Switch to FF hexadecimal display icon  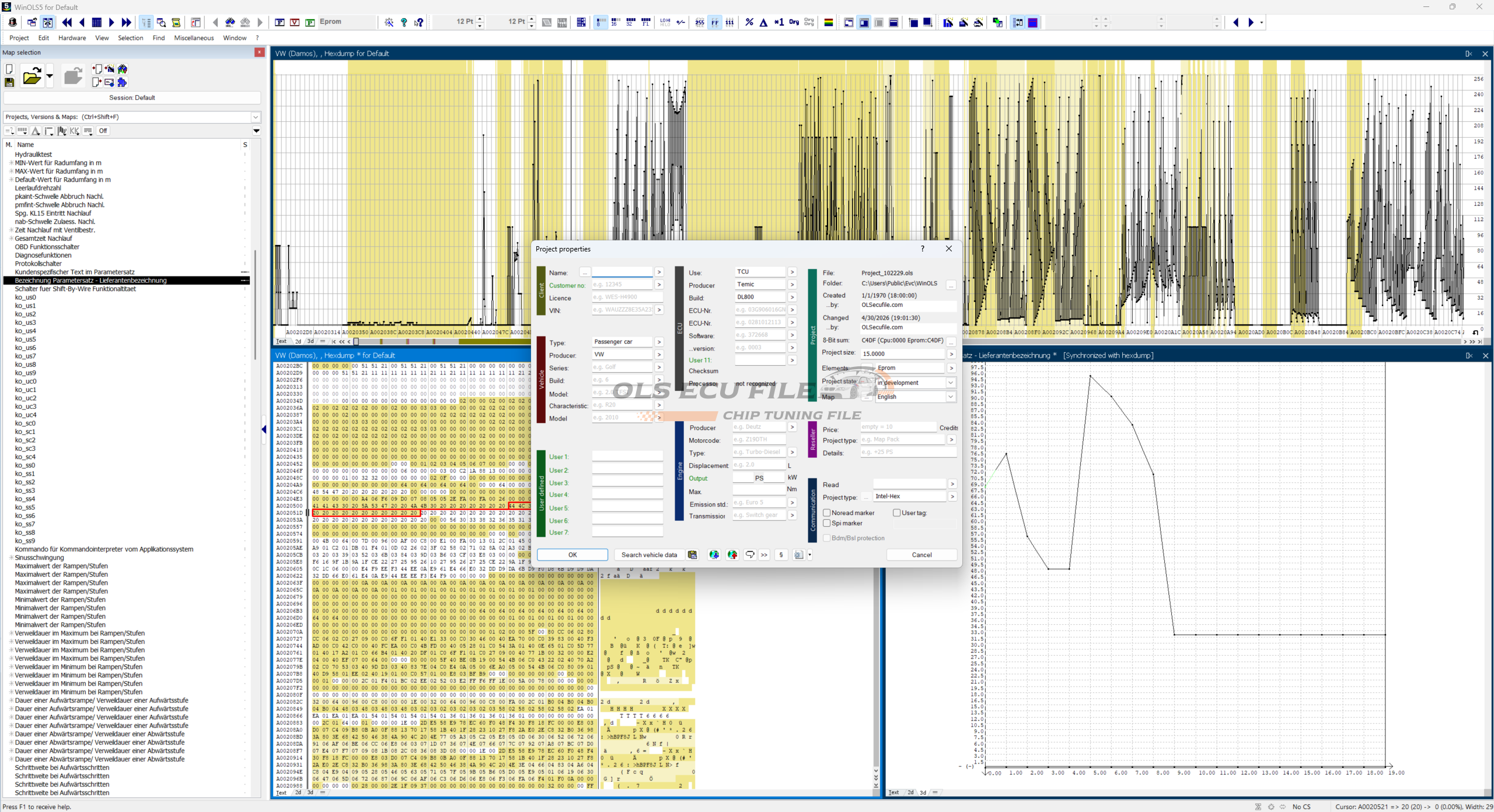coord(715,22)
